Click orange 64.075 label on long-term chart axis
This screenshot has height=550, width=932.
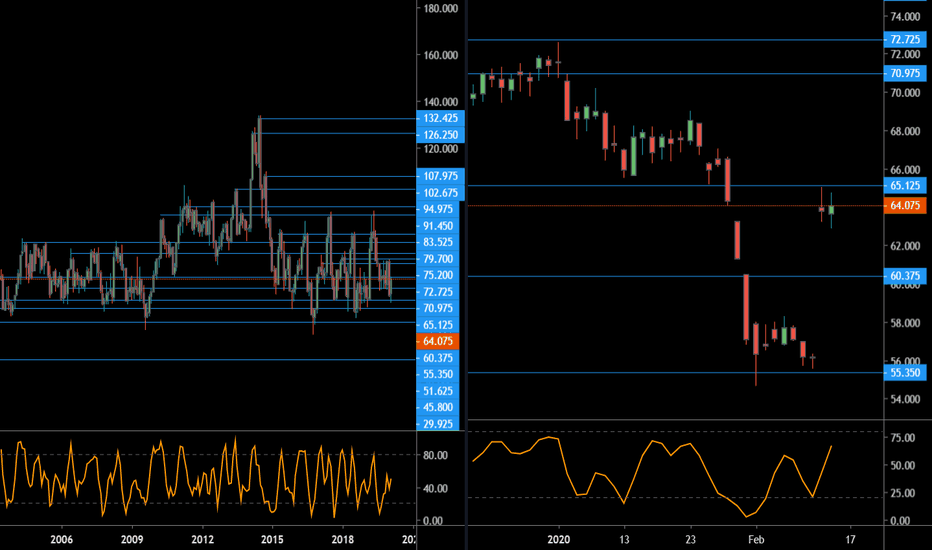click(438, 341)
